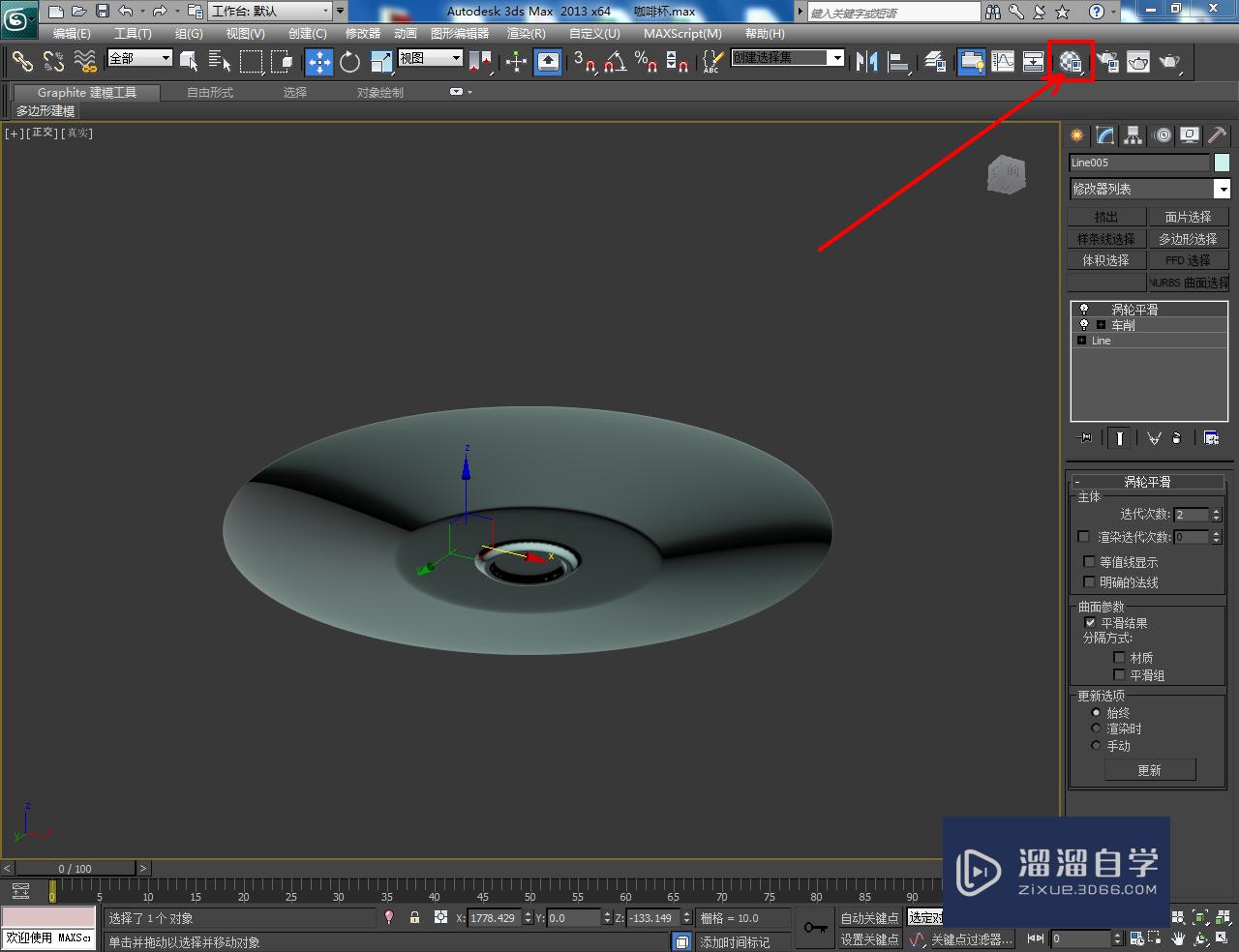Click the Align tool icon
Image resolution: width=1239 pixels, height=952 pixels.
coord(899,61)
